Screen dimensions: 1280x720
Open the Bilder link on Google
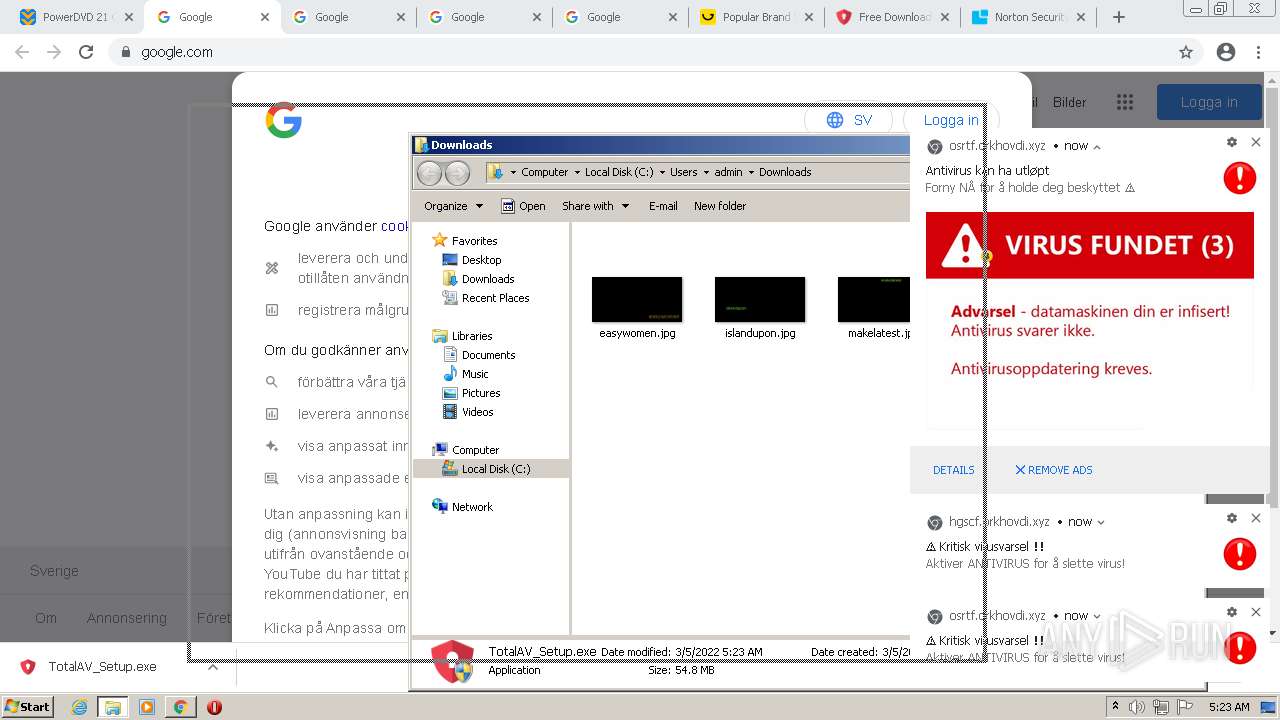pos(1069,102)
